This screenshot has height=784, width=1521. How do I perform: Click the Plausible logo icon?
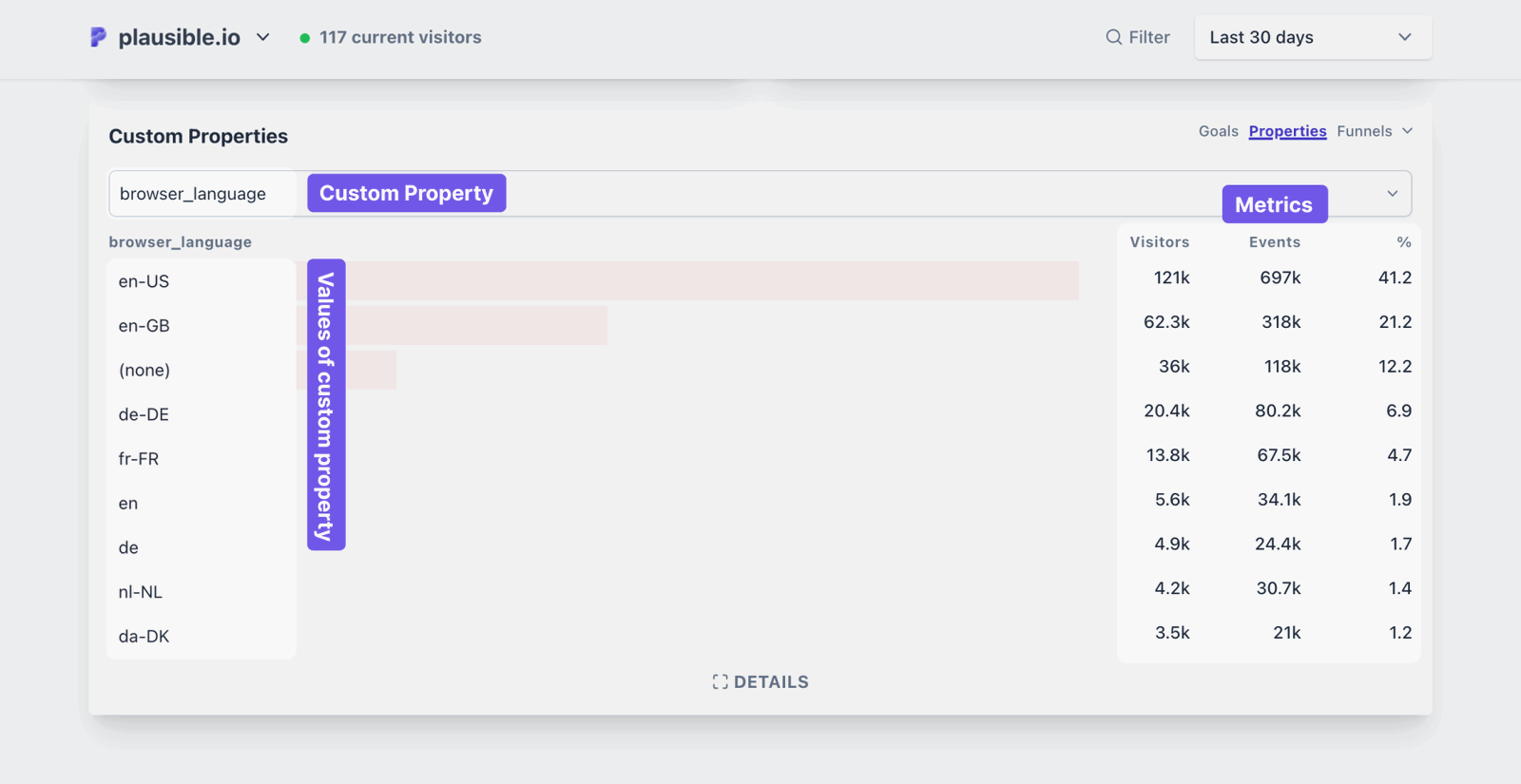click(x=98, y=37)
